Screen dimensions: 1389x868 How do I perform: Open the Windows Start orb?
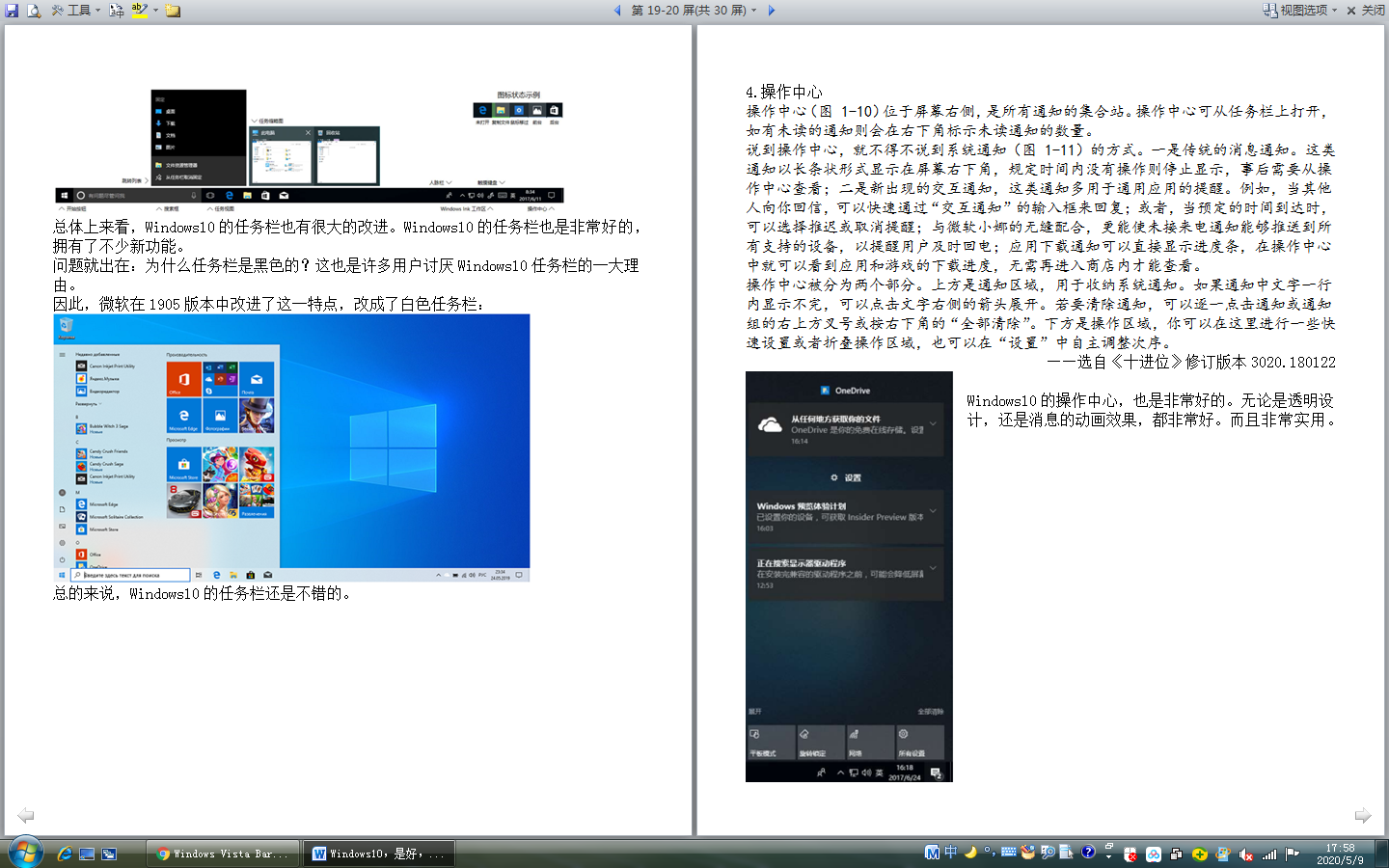[x=25, y=853]
